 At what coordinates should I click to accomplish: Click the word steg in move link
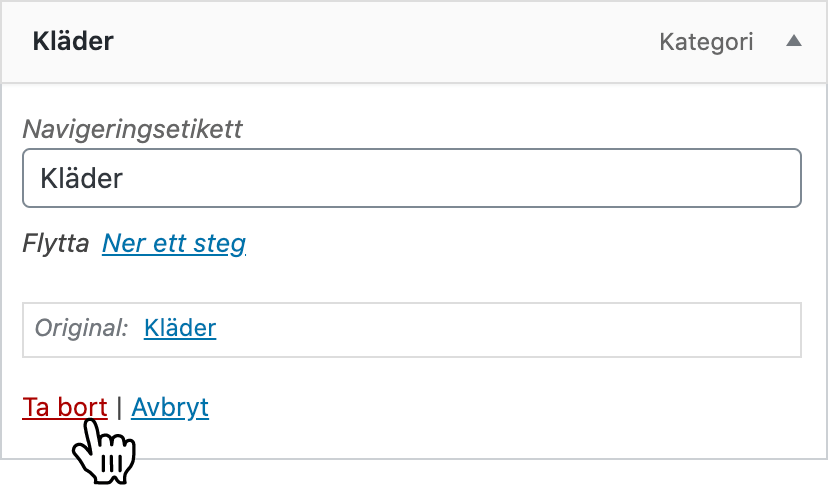[x=223, y=243]
